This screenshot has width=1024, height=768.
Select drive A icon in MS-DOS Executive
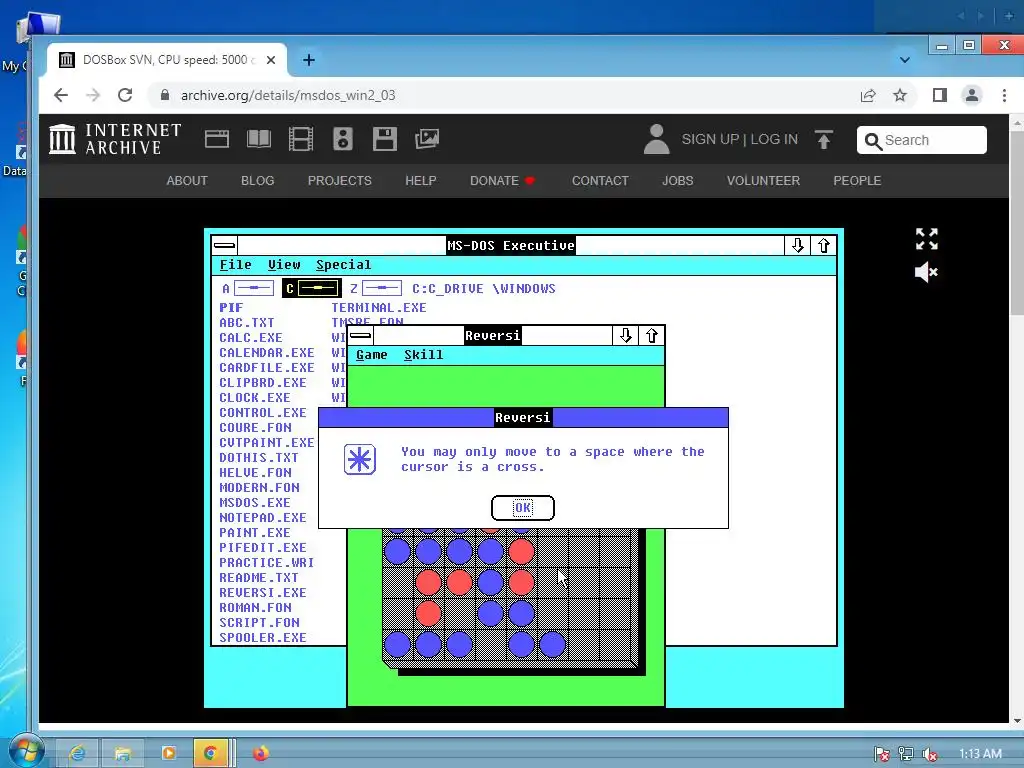click(x=248, y=288)
